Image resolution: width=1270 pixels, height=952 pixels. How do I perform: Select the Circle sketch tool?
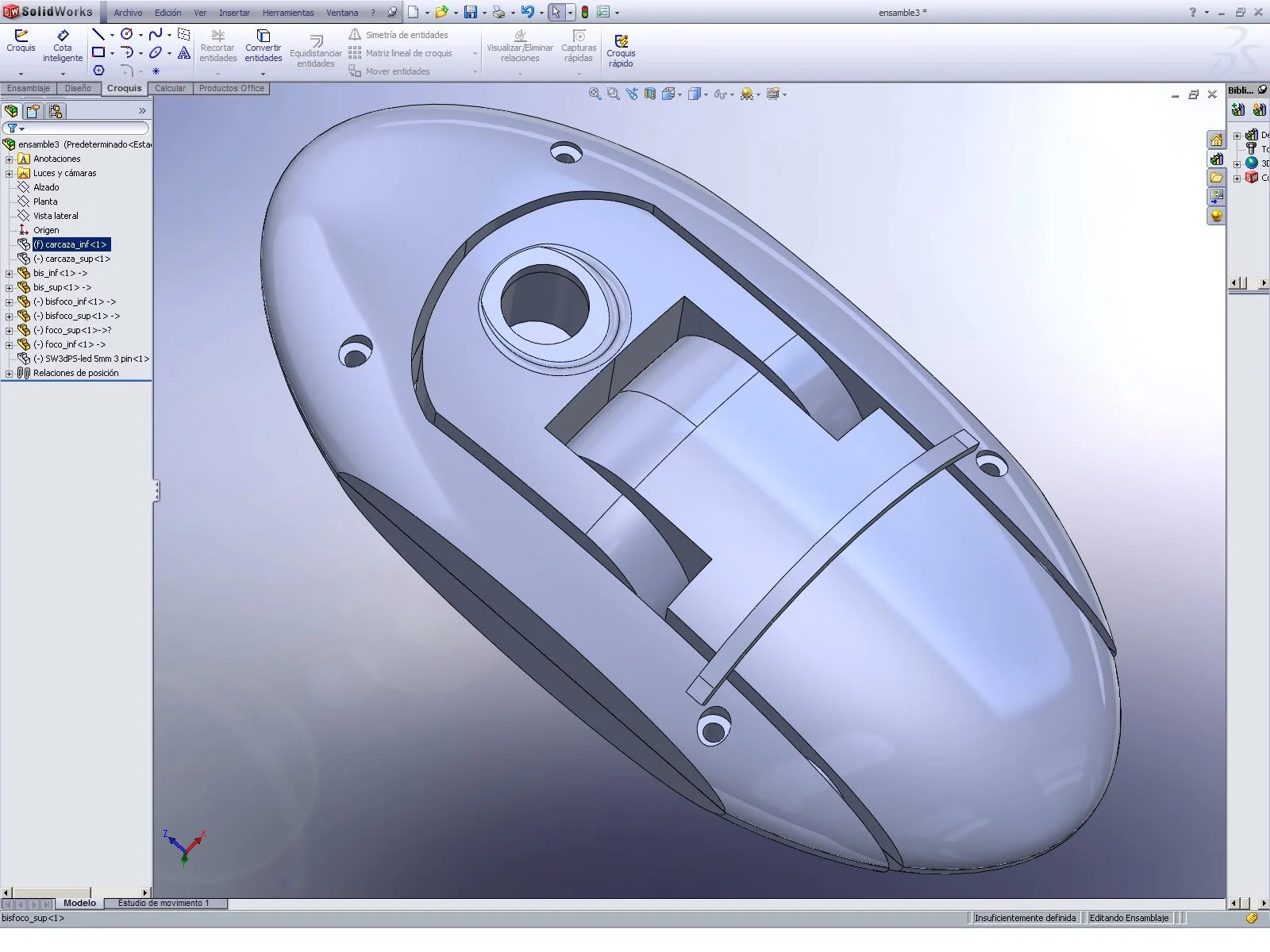click(x=127, y=34)
